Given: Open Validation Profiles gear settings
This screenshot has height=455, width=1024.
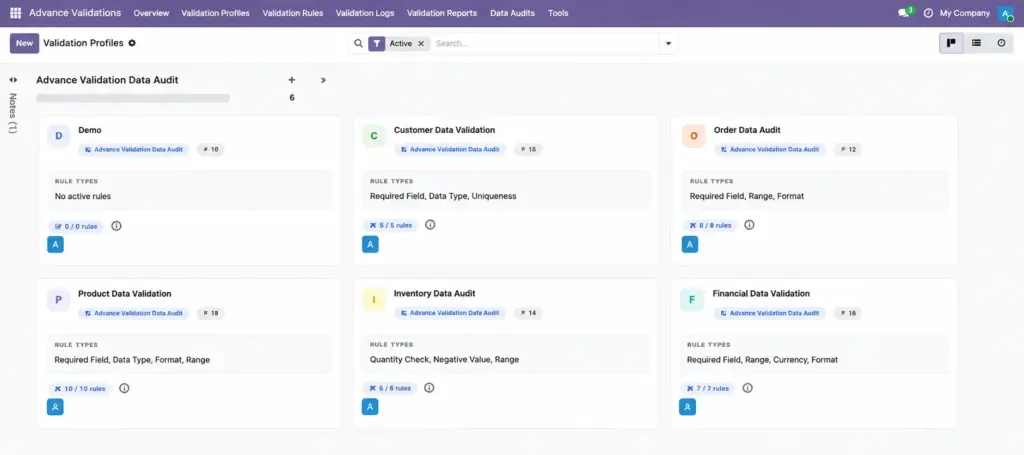Looking at the screenshot, I should tap(132, 43).
